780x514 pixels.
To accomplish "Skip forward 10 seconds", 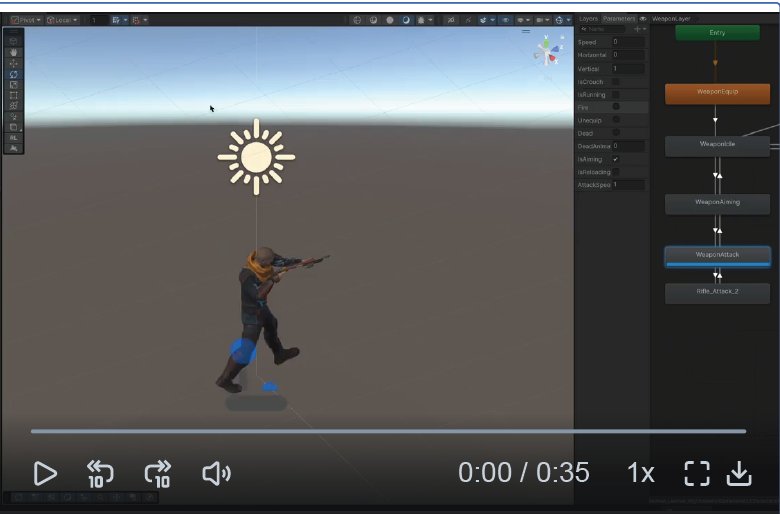I will (x=158, y=473).
